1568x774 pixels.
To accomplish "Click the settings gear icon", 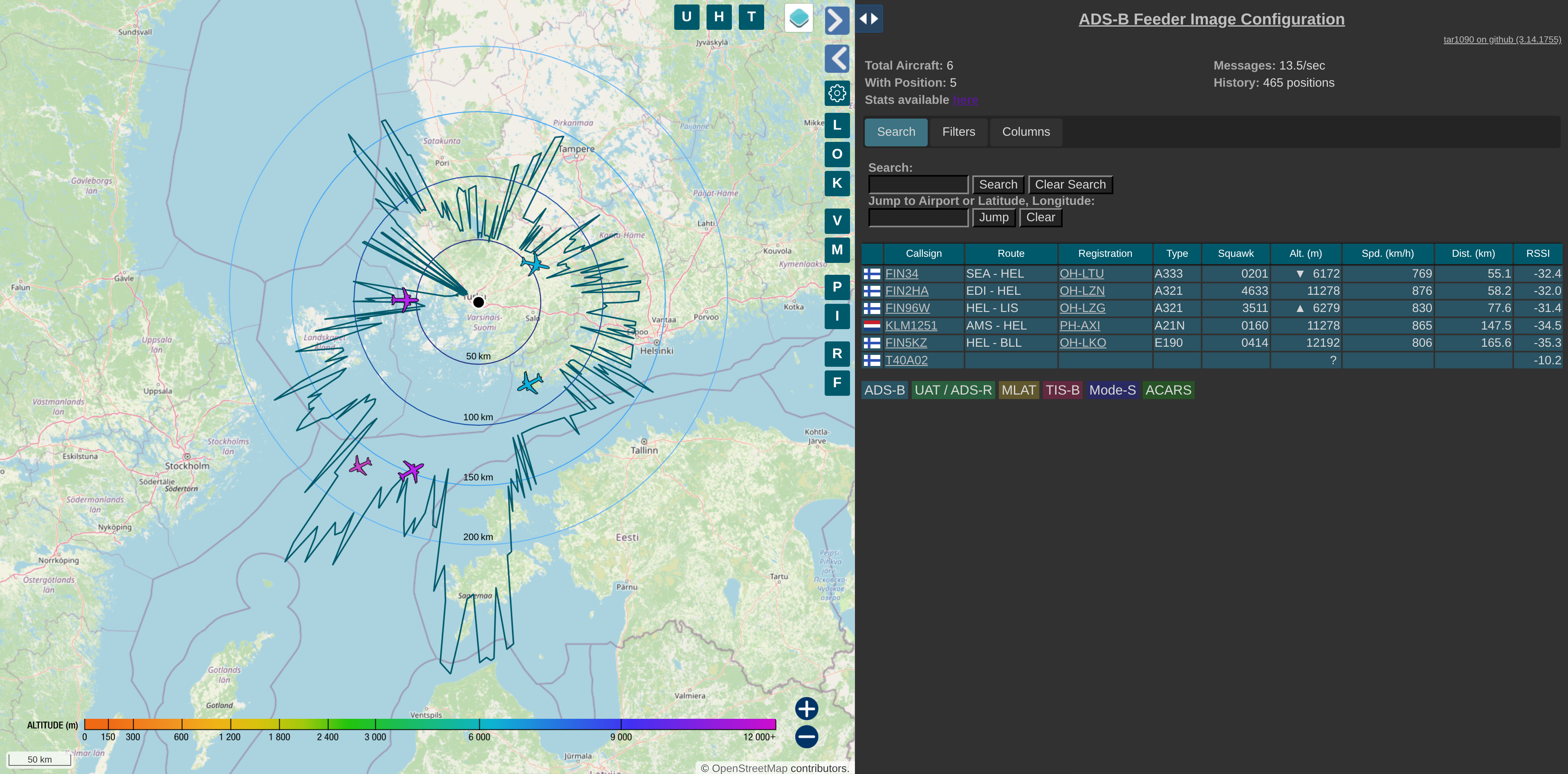I will pos(837,93).
